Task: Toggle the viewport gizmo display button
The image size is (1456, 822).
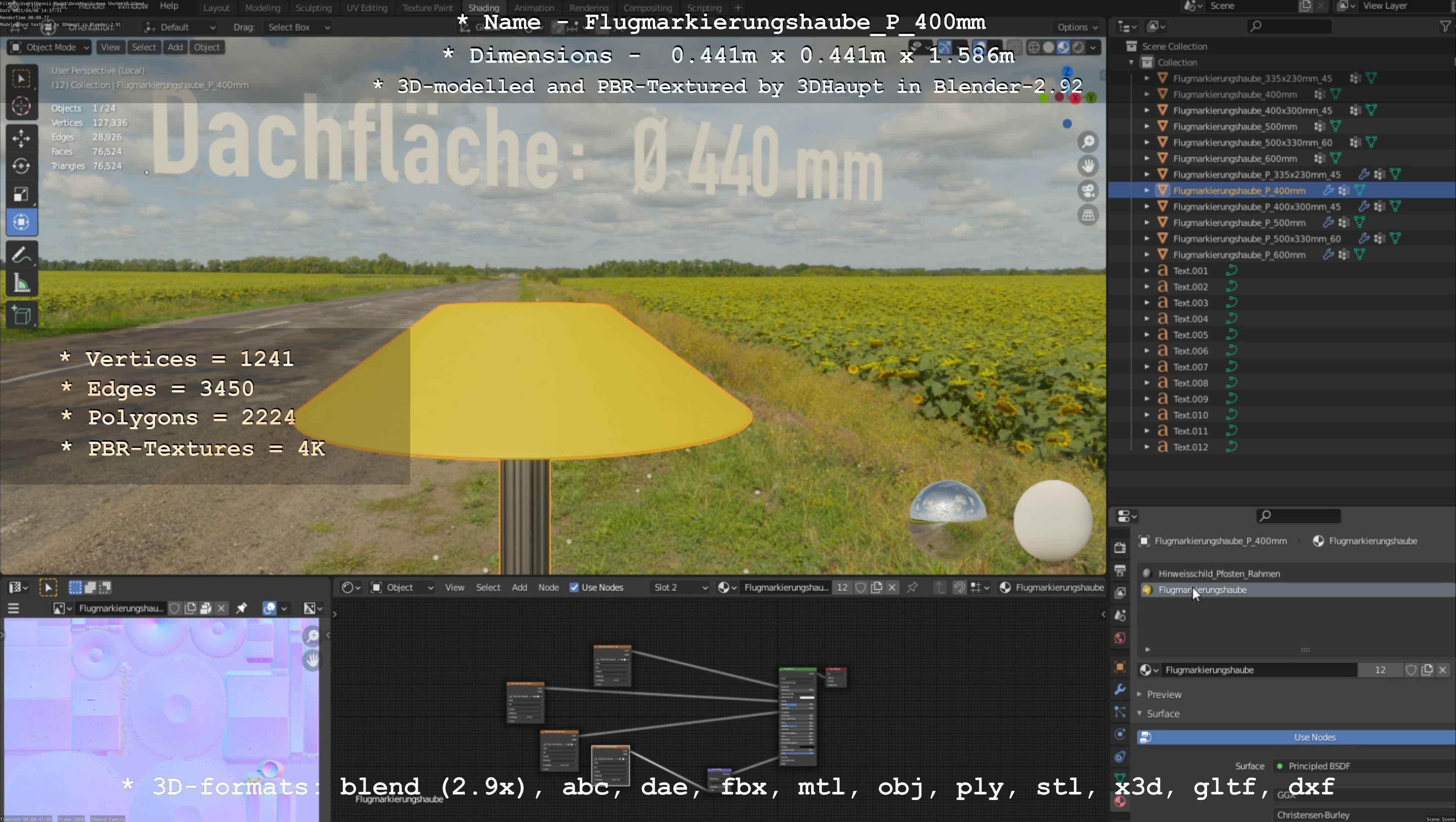Action: 944,47
